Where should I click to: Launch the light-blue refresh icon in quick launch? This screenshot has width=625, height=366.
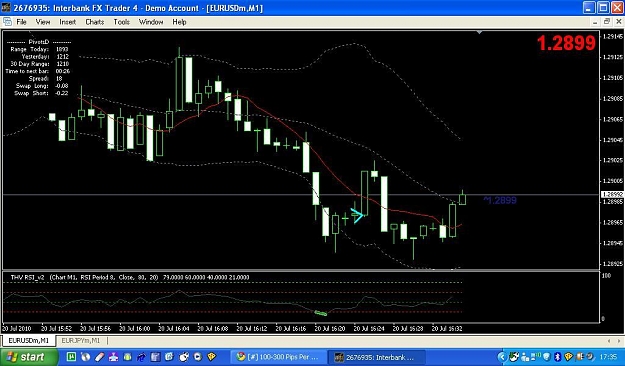(169, 356)
